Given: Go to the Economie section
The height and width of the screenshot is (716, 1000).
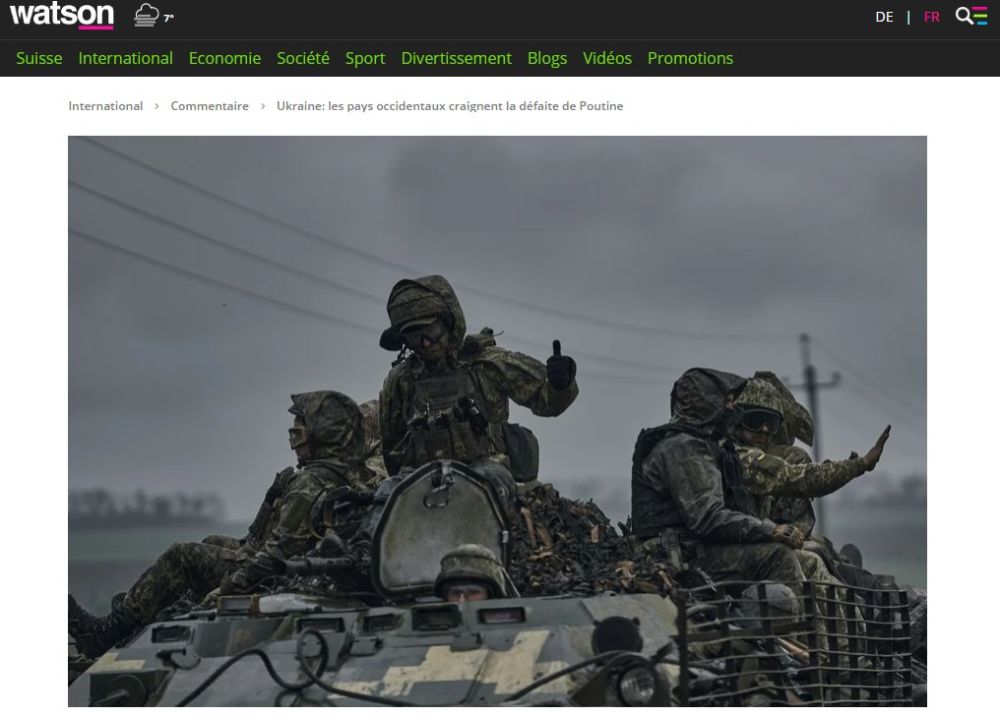Looking at the screenshot, I should tap(224, 58).
